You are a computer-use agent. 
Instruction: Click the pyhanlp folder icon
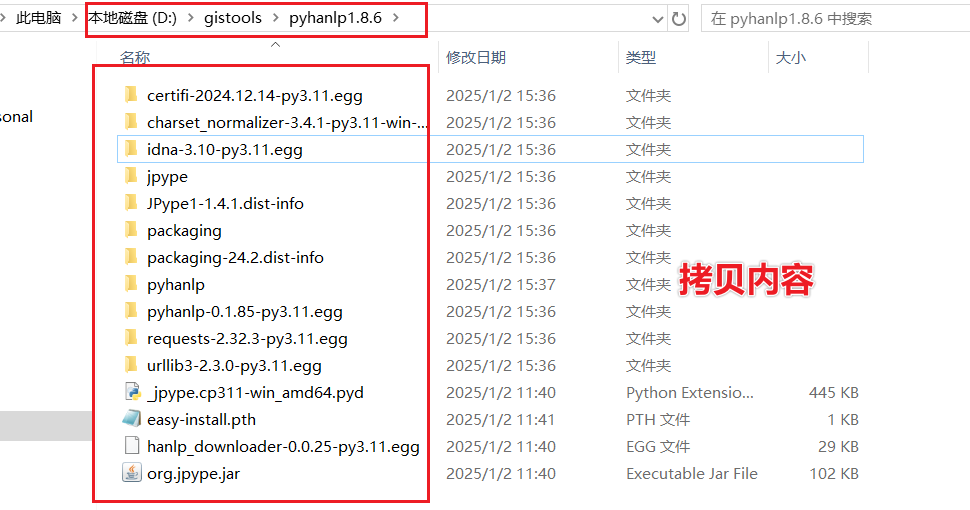click(x=131, y=284)
